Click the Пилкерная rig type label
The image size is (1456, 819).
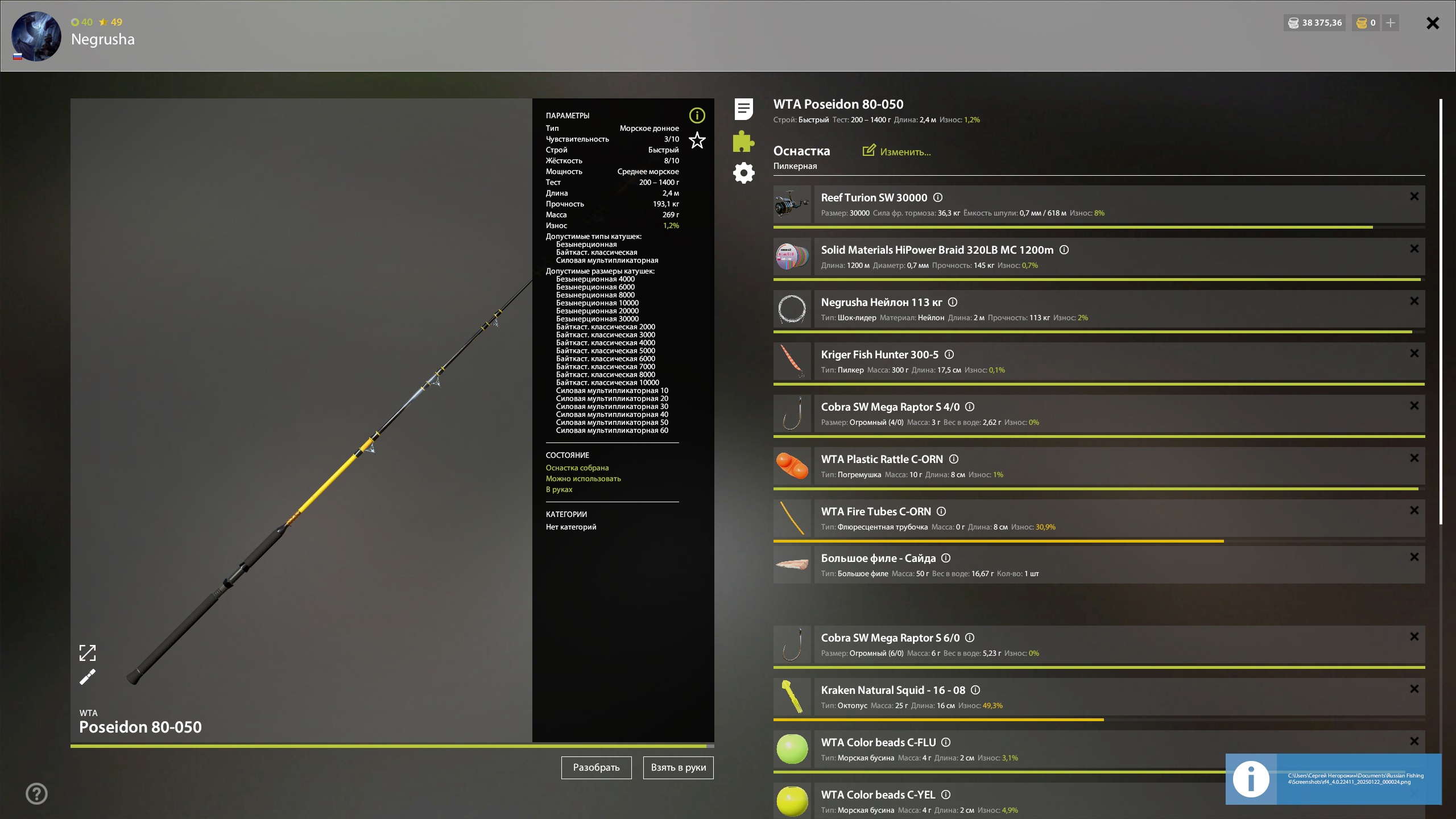click(x=795, y=166)
